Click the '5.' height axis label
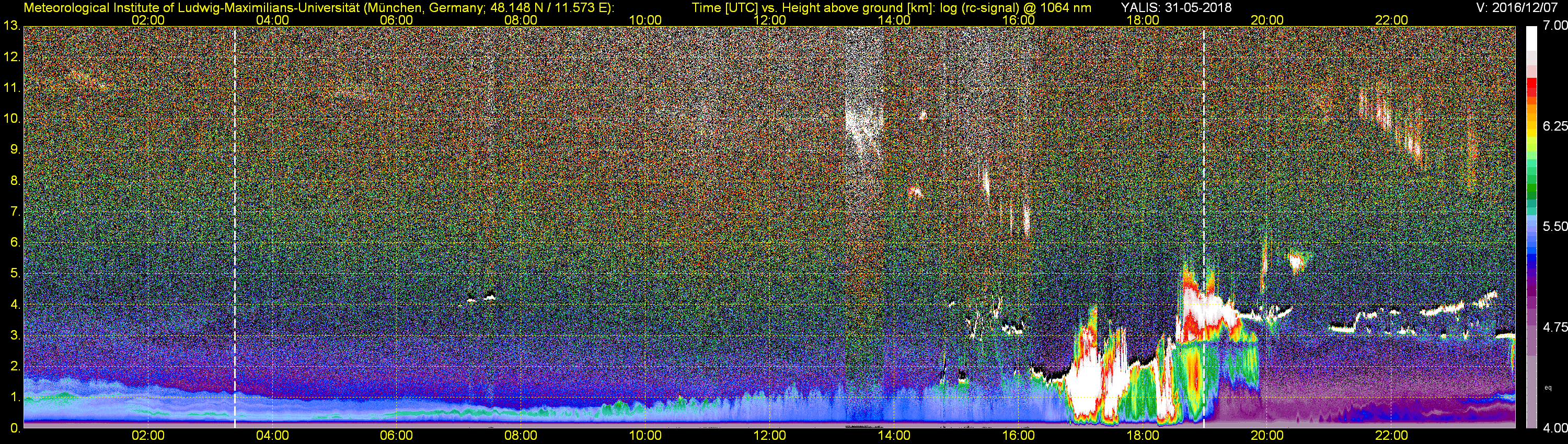 15,273
